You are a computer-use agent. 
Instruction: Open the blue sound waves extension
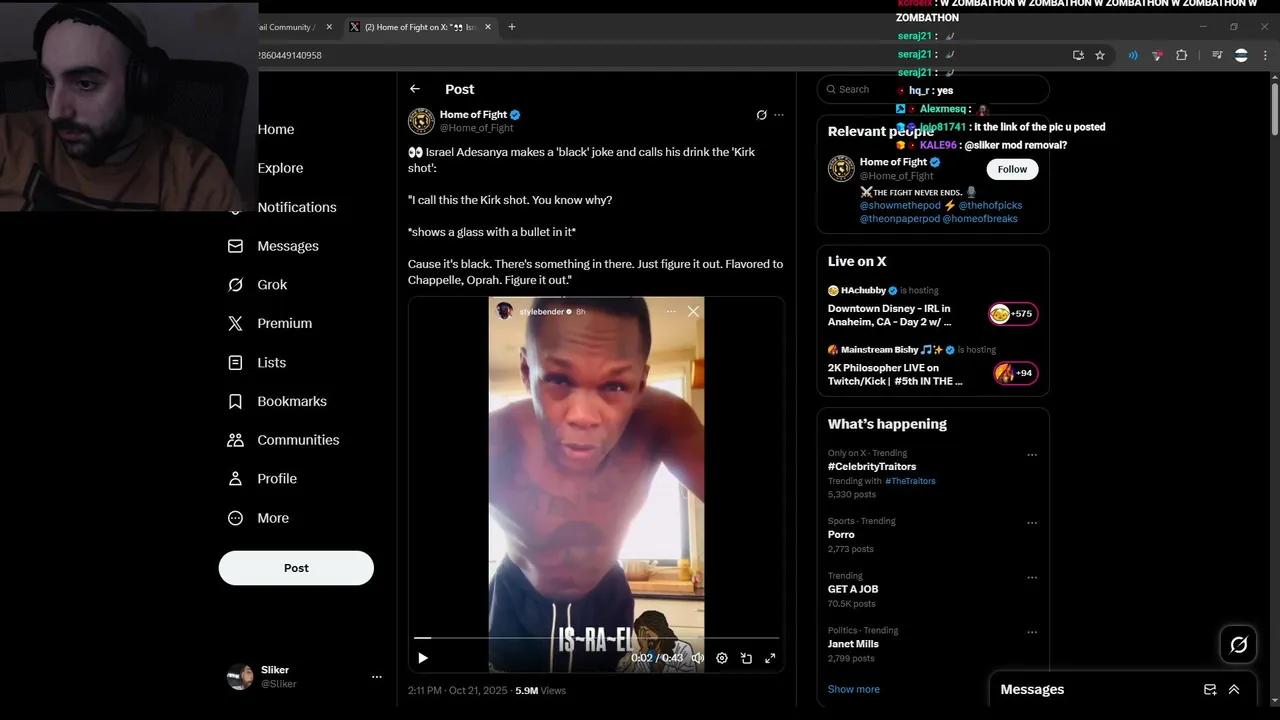[1133, 56]
